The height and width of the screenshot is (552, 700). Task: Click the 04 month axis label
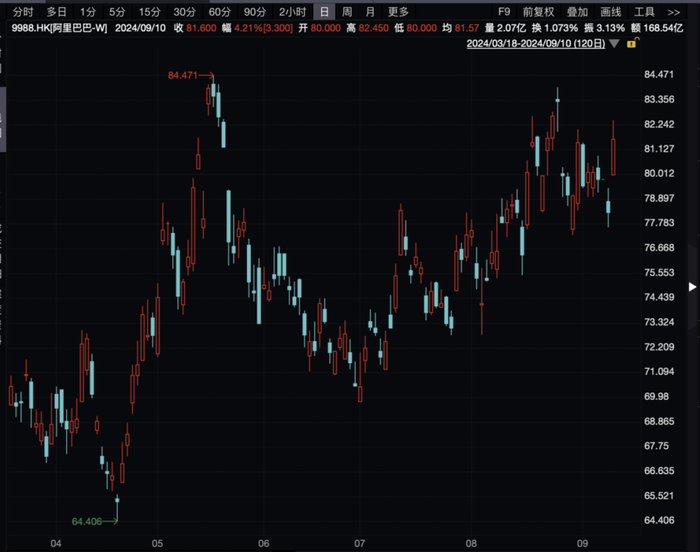56,544
